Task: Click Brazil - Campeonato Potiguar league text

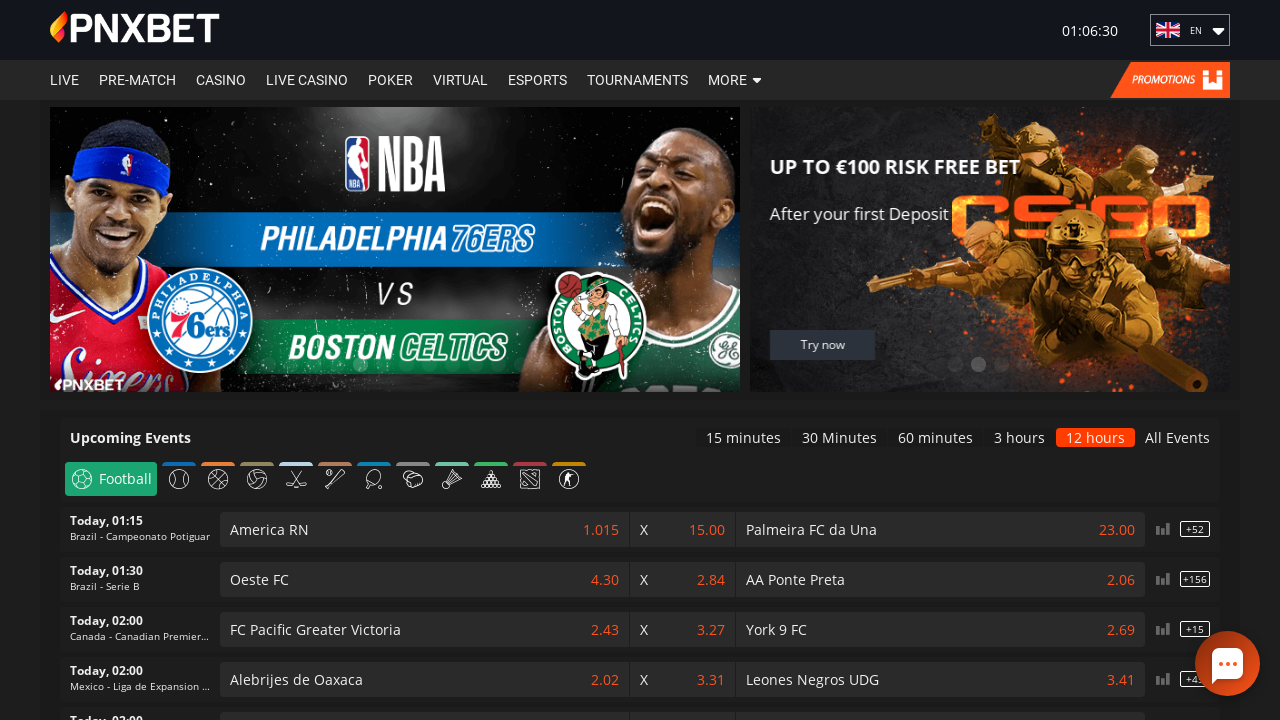Action: (140, 537)
